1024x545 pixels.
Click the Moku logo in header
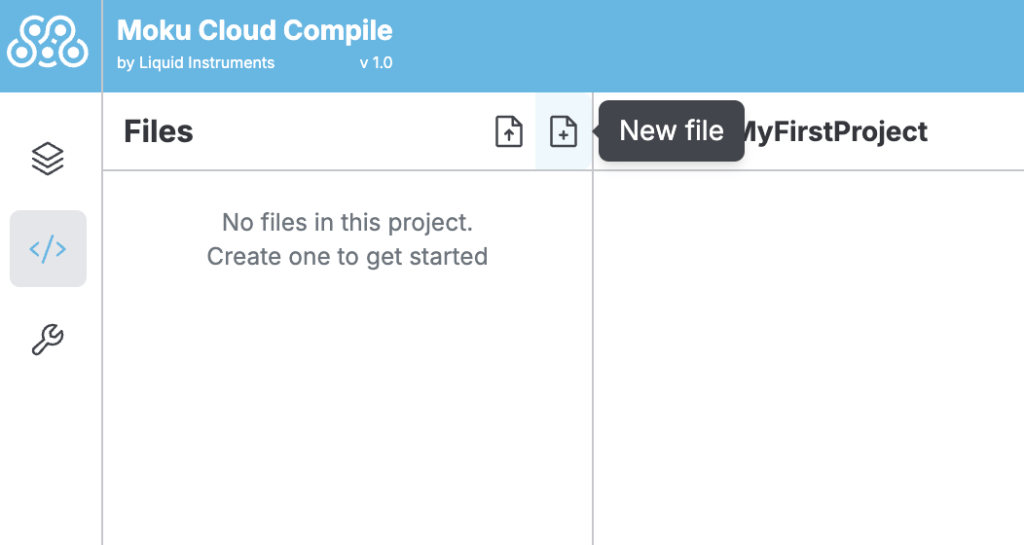48,43
